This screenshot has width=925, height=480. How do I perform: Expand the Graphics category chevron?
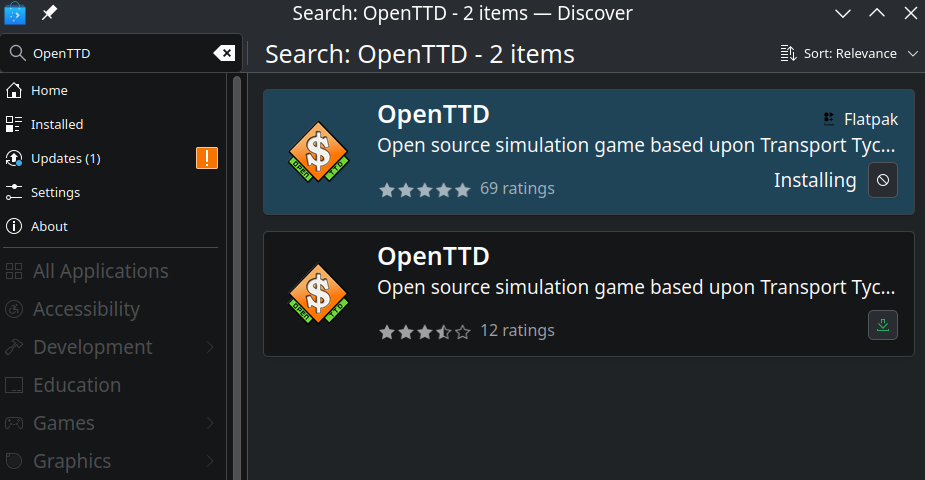pyautogui.click(x=210, y=461)
